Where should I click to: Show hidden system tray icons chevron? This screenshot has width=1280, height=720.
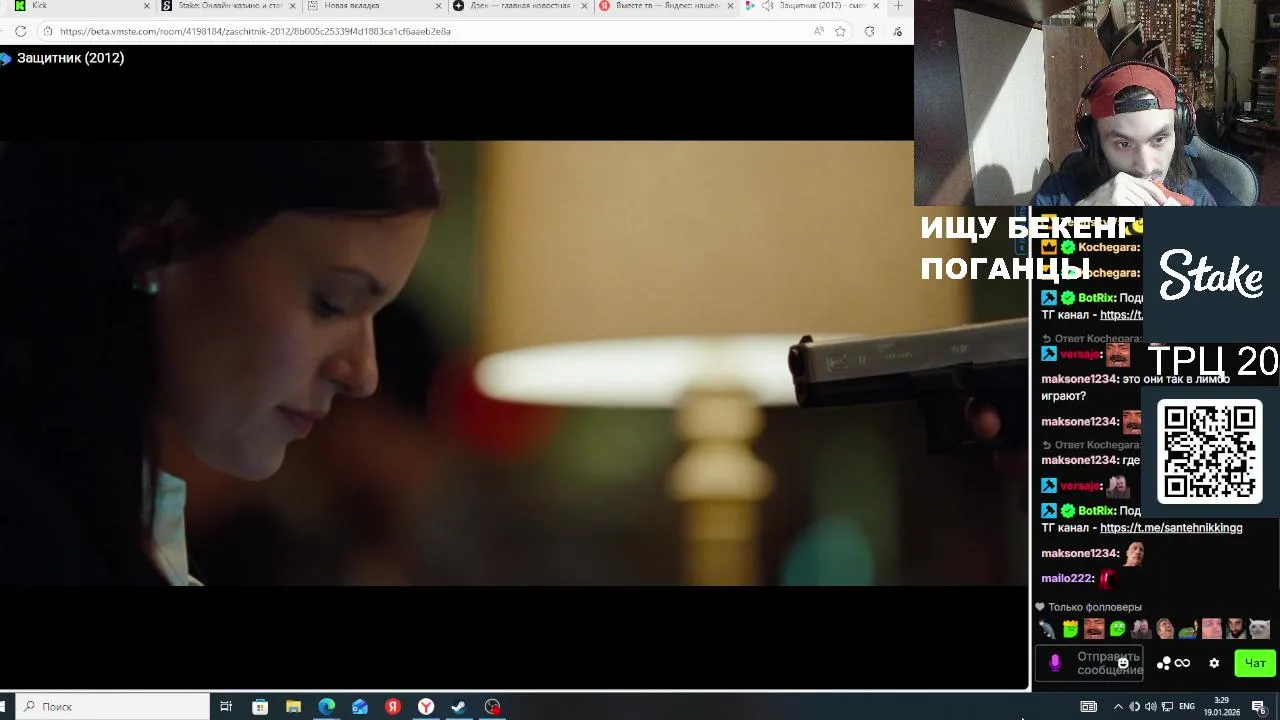click(x=1118, y=707)
